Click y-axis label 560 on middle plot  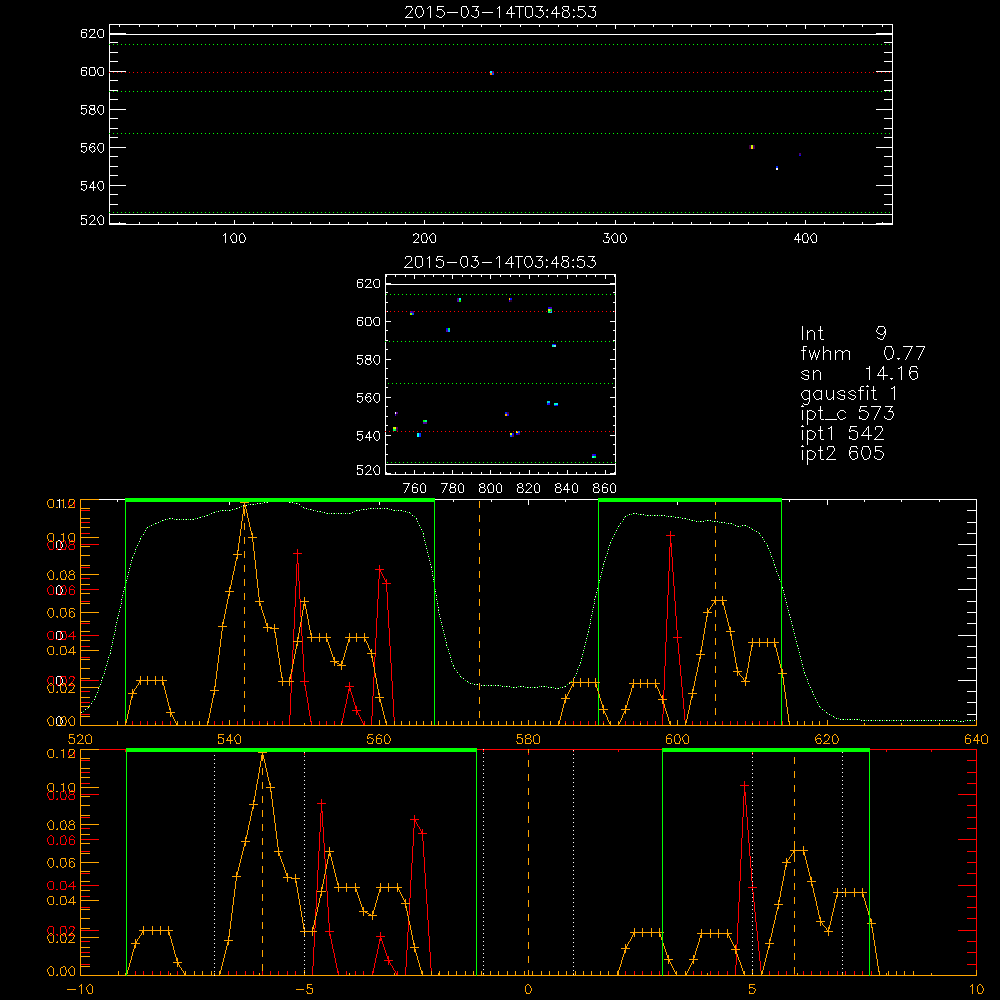point(368,398)
